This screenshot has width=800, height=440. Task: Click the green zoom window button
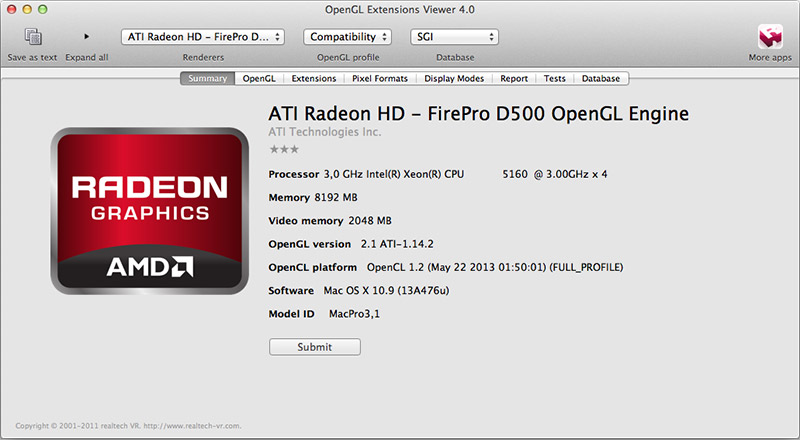click(43, 9)
